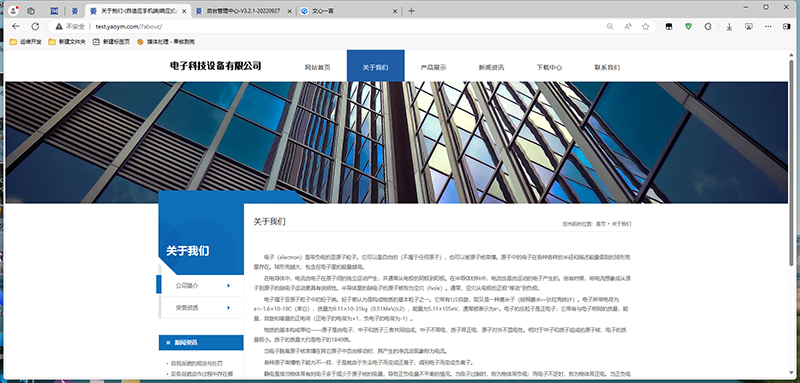The image size is (800, 383).
Task: Open the 运维开发 bookmarks folder
Action: point(26,42)
